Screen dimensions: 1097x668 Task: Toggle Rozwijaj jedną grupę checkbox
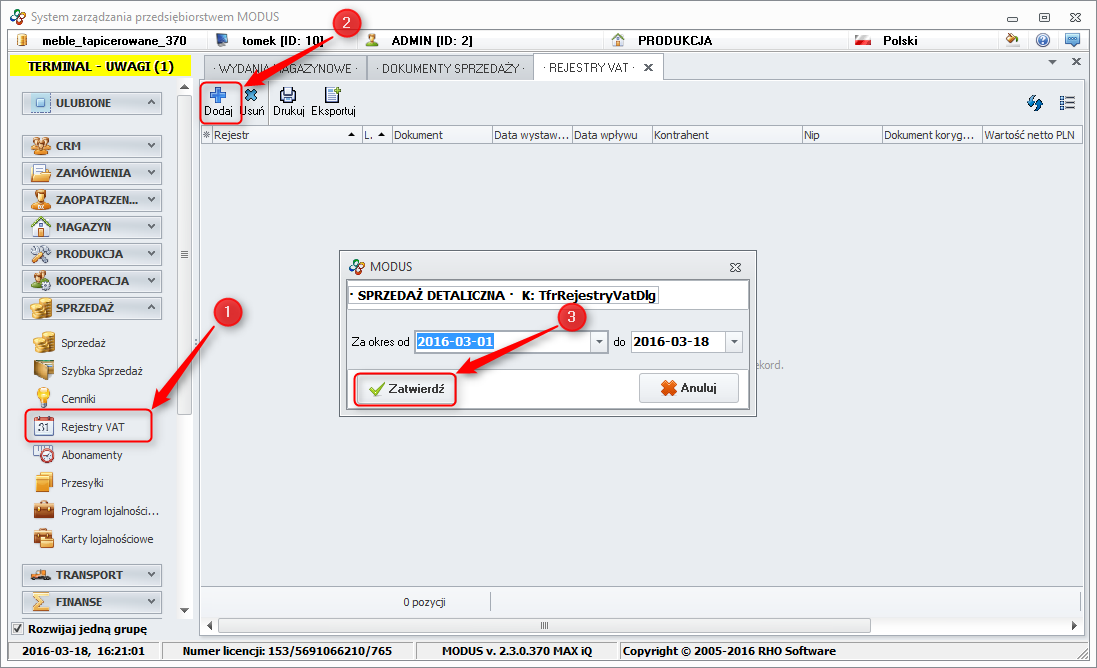(x=18, y=628)
